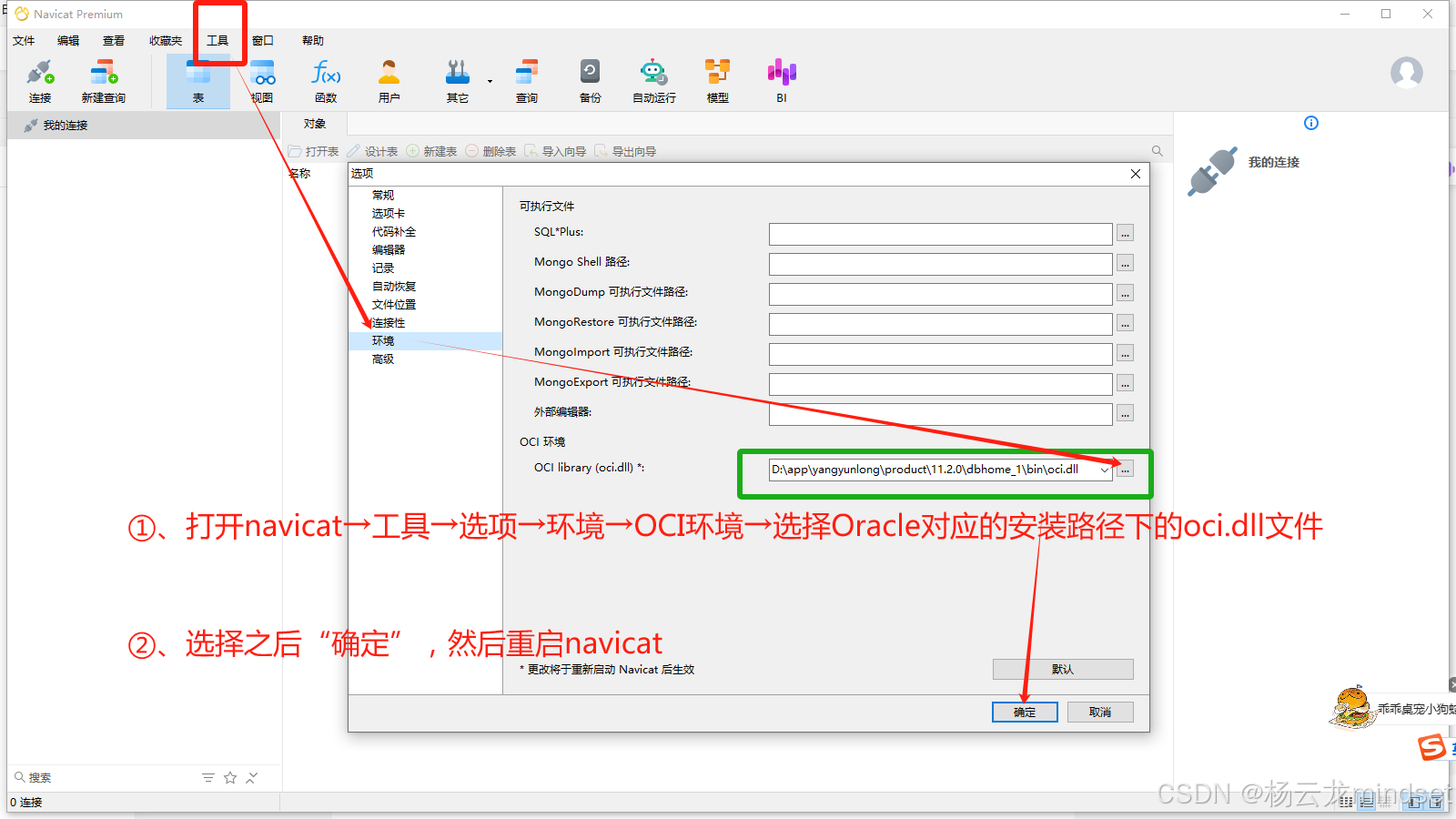Select 高级 in options list
The height and width of the screenshot is (819, 1456).
[x=383, y=359]
